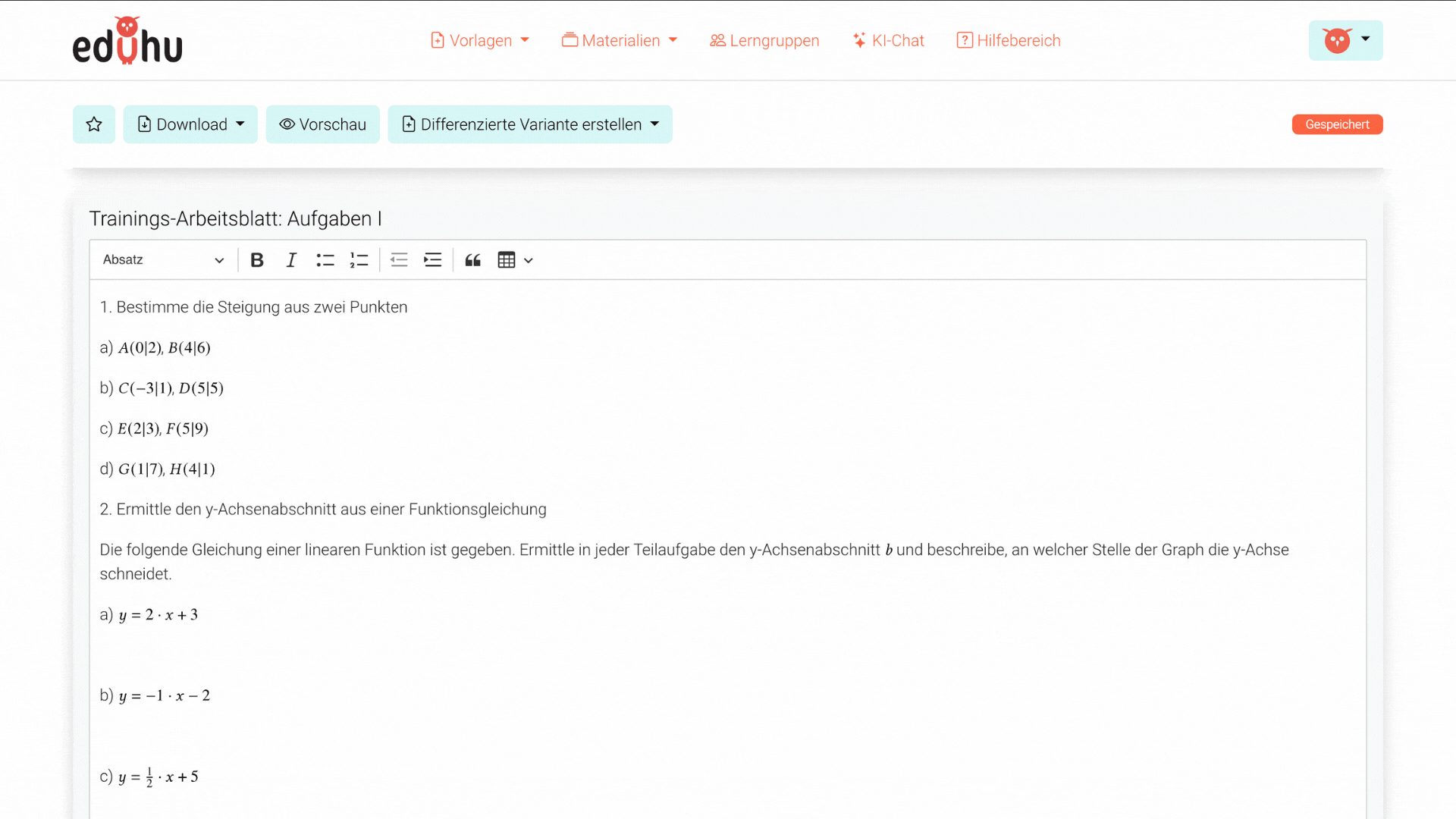
Task: Increase indent in the editor
Action: pyautogui.click(x=432, y=260)
